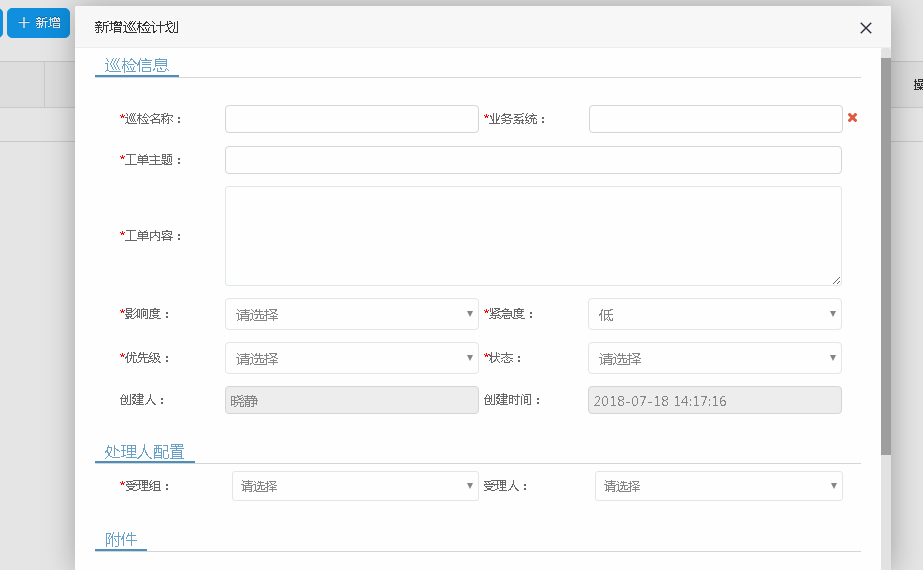
Task: Select the 巡检信息 section heading
Action: coord(137,66)
